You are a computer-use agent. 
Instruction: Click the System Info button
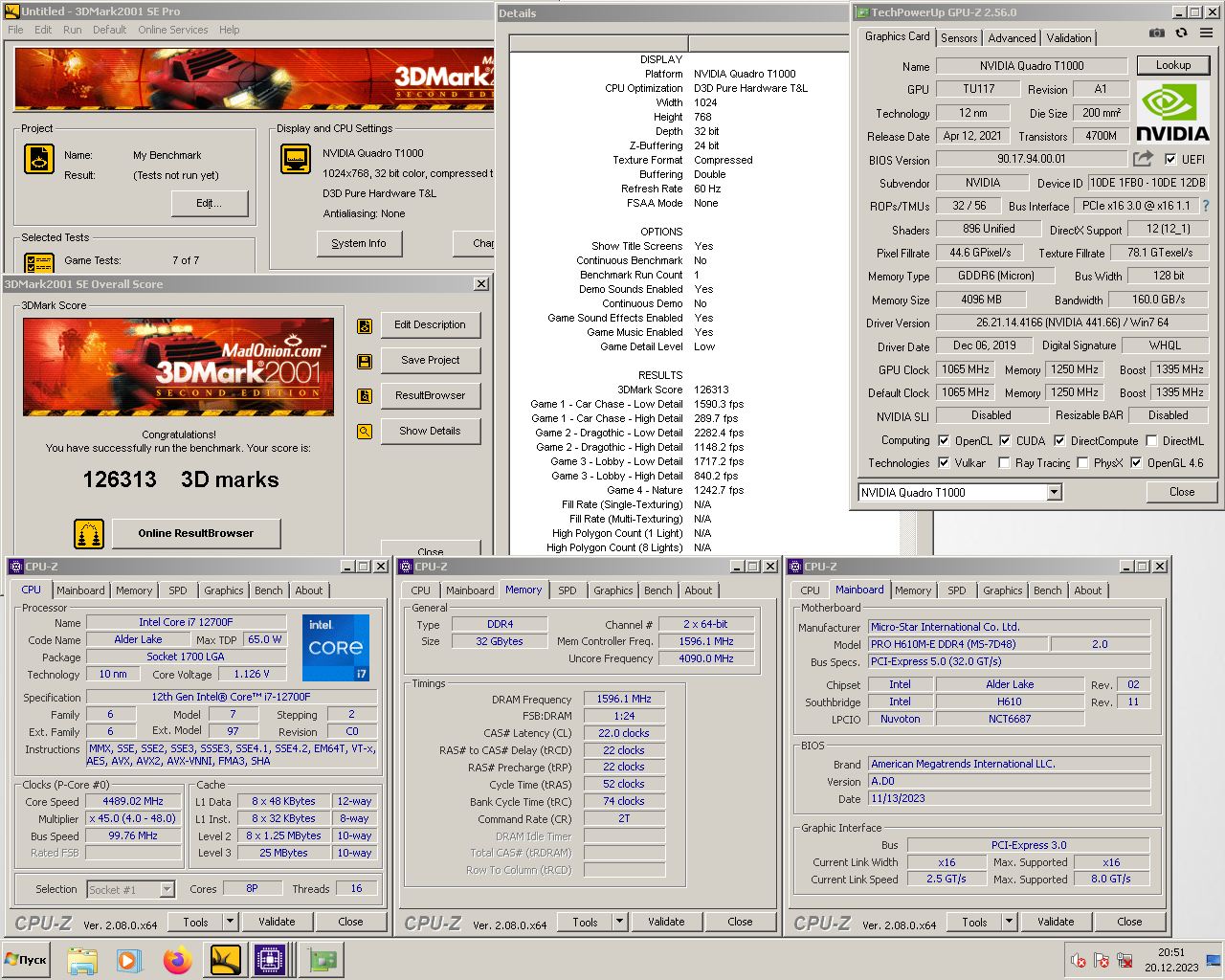[359, 244]
